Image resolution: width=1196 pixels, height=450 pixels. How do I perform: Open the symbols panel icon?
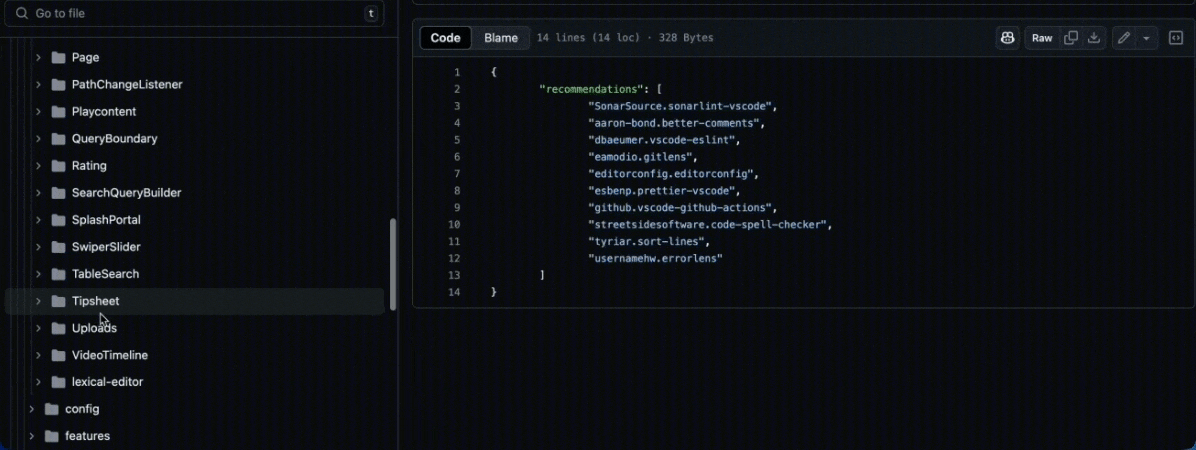[x=1175, y=38]
